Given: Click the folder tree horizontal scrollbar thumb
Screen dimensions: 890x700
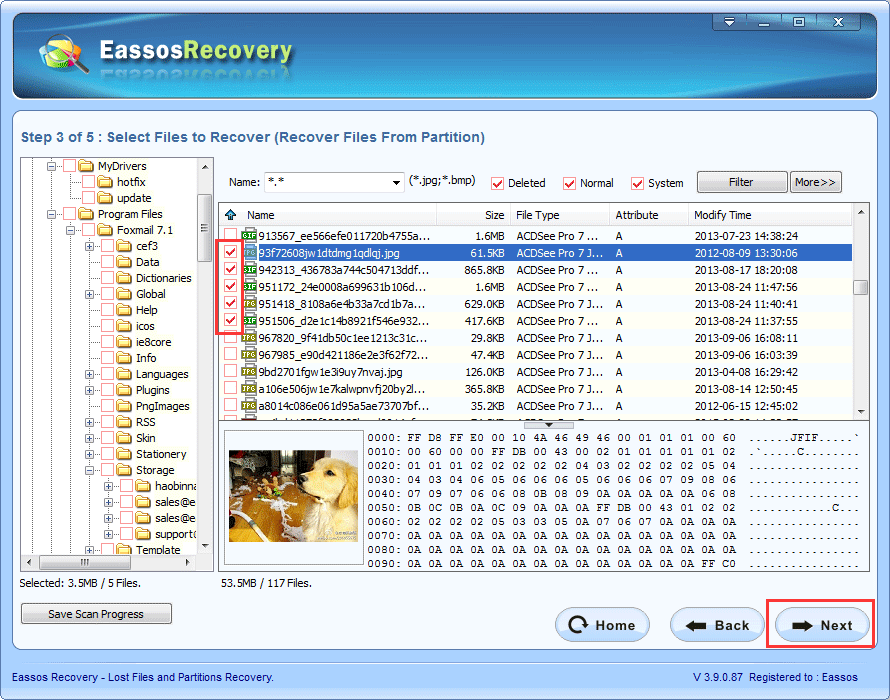Looking at the screenshot, I should point(85,563).
